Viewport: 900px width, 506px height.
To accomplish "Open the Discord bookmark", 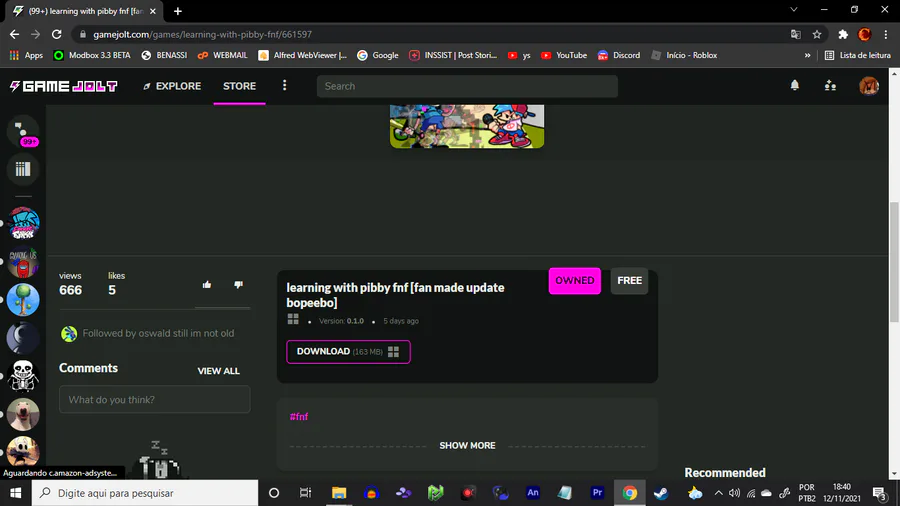I will pyautogui.click(x=619, y=55).
